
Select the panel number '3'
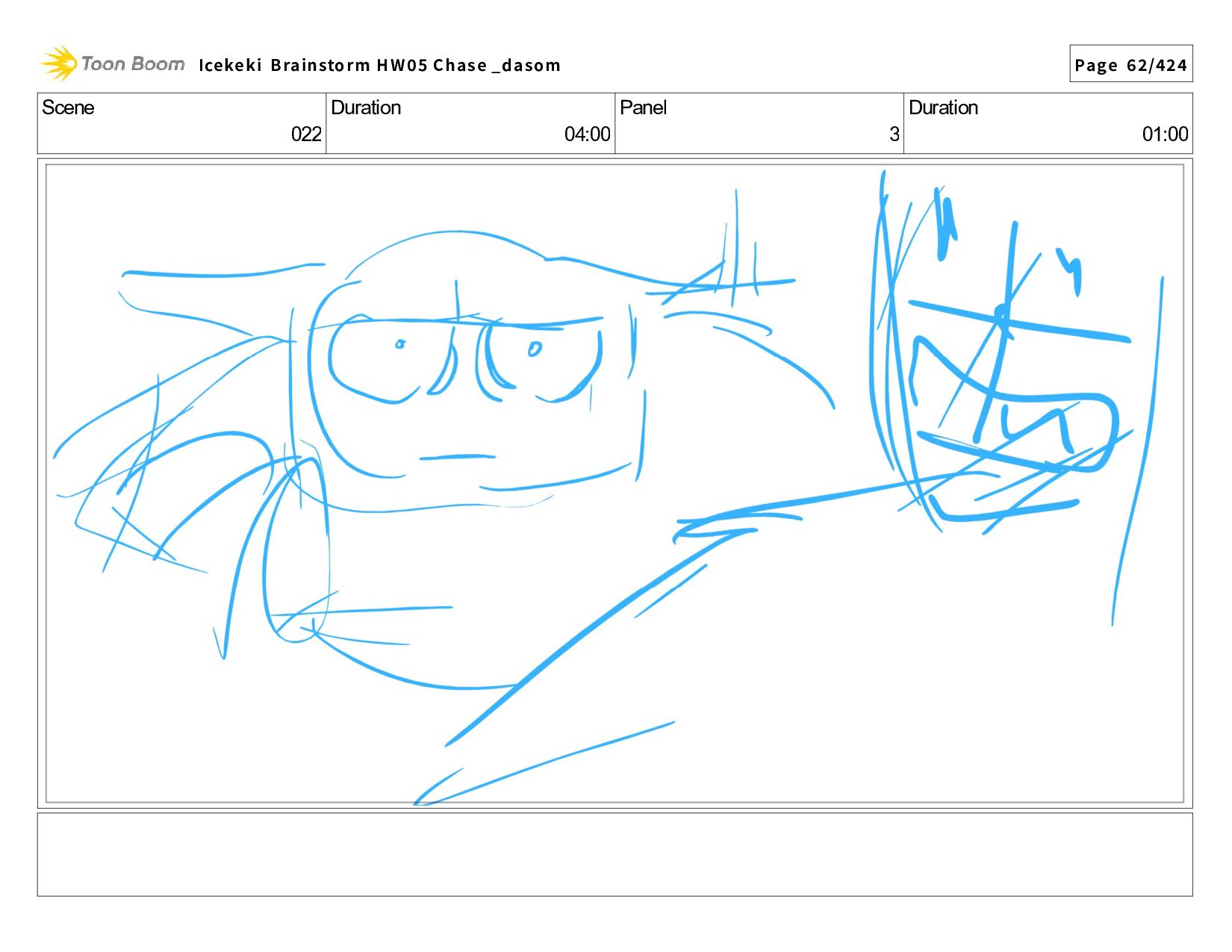[894, 134]
